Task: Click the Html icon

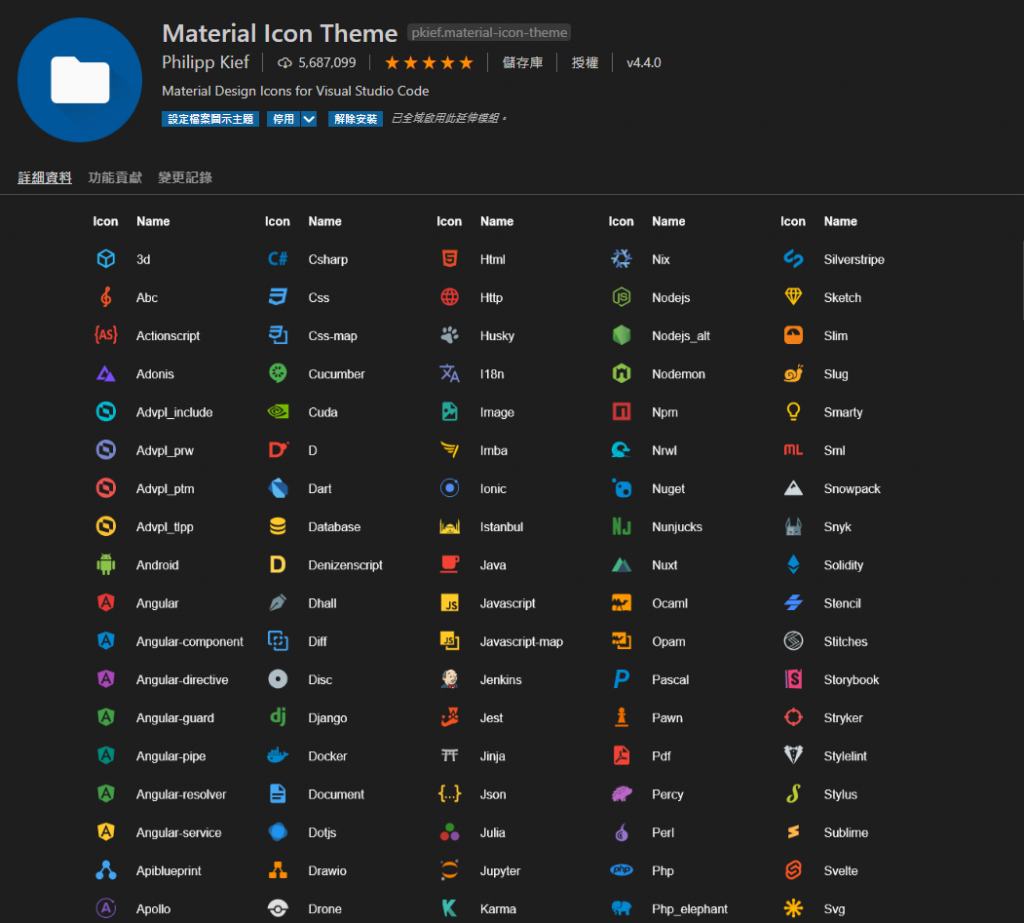Action: coord(449,259)
